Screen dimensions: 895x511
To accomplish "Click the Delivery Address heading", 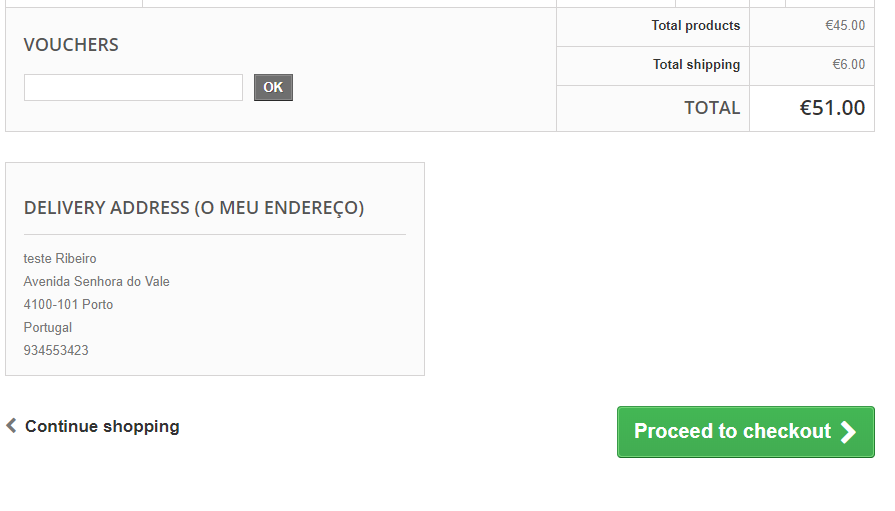I will tap(194, 208).
